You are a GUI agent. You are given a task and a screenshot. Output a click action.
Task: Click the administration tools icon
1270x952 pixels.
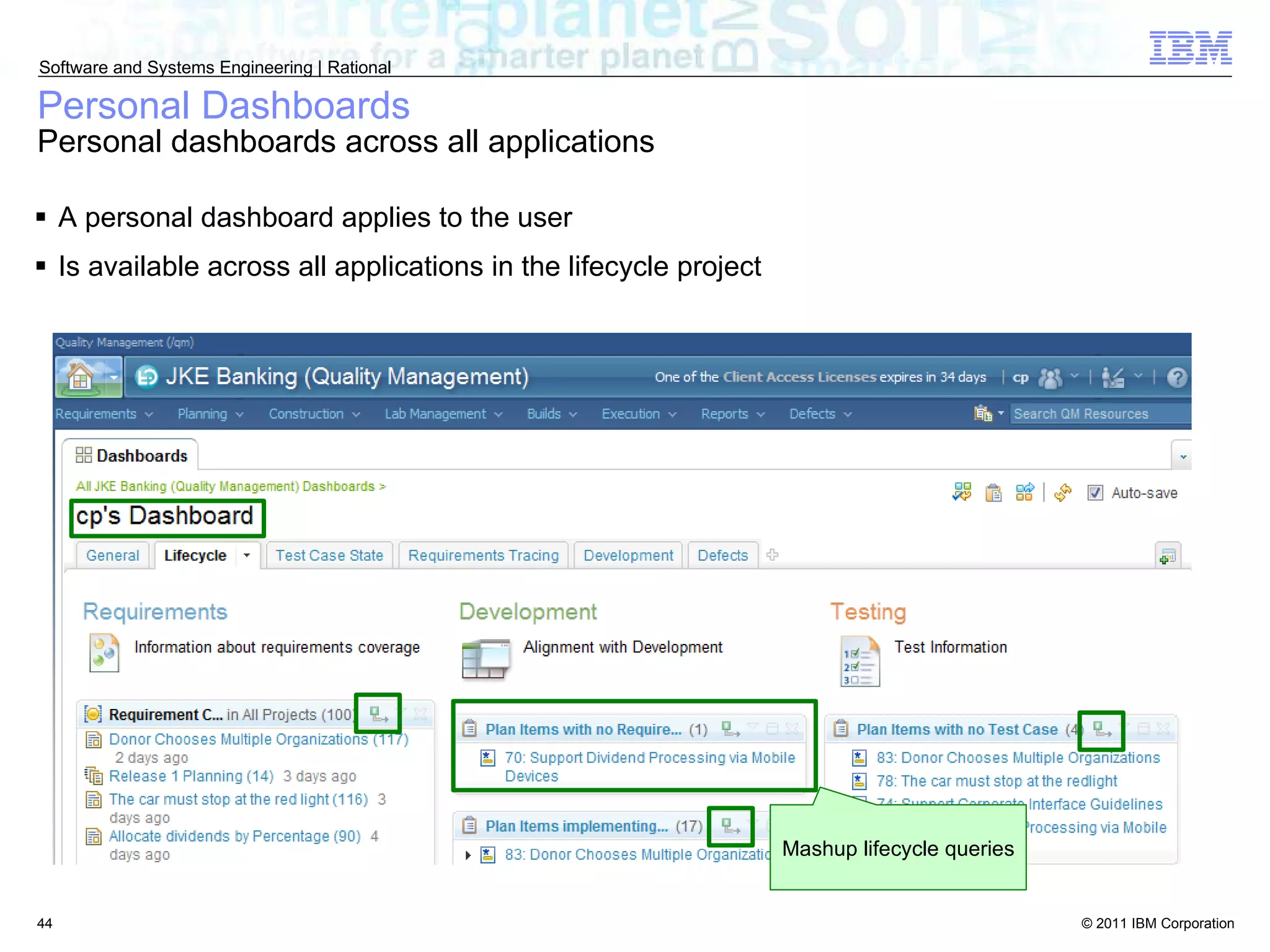point(1113,377)
